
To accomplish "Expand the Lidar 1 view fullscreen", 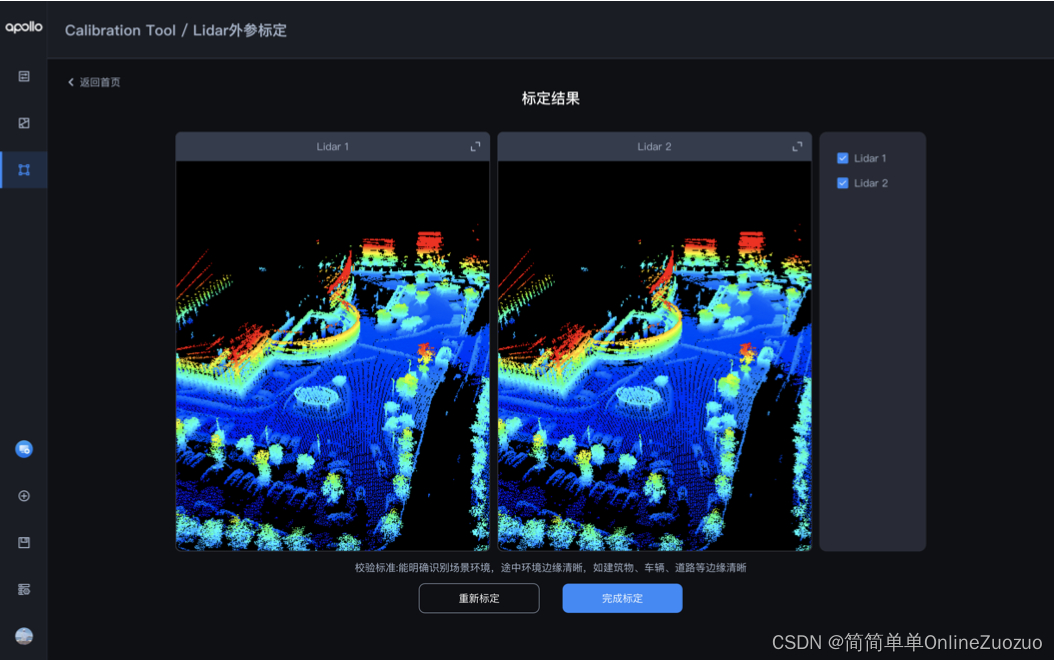I will (476, 146).
